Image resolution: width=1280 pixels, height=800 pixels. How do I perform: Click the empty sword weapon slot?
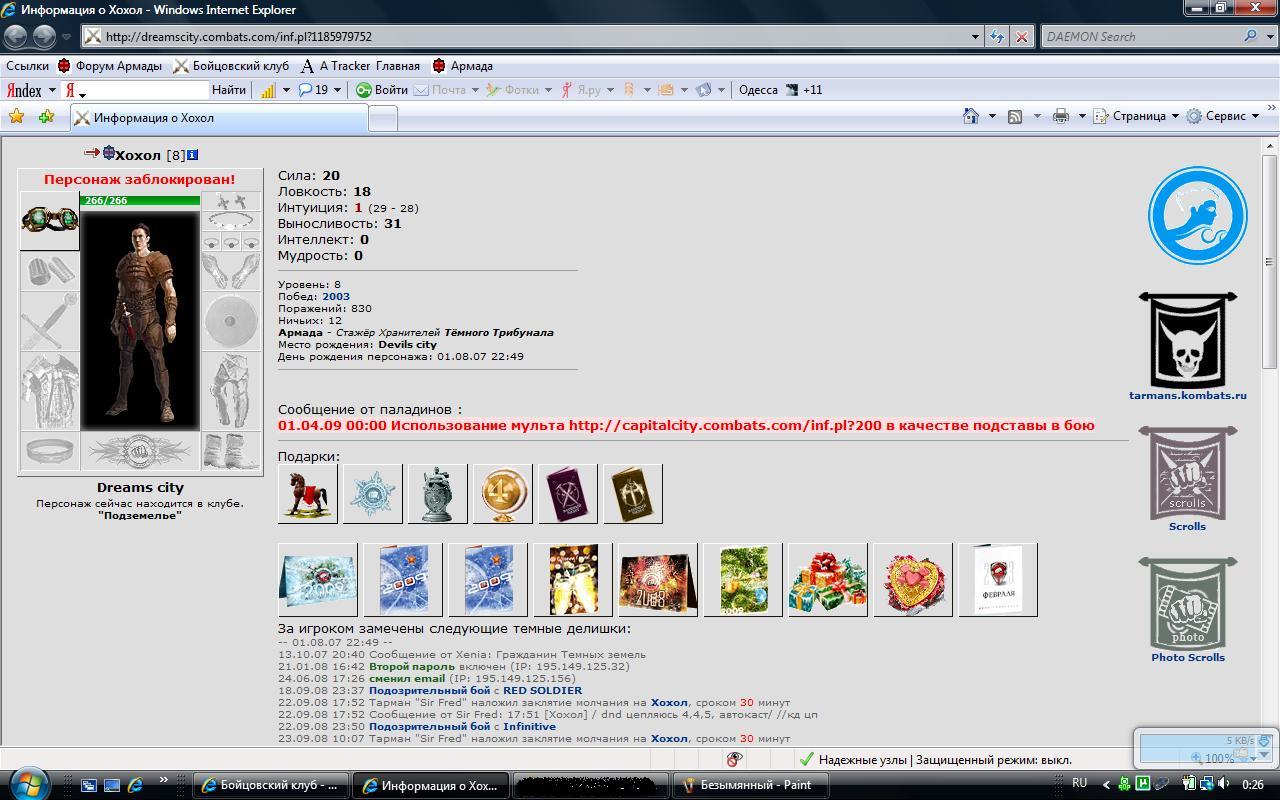(x=49, y=321)
